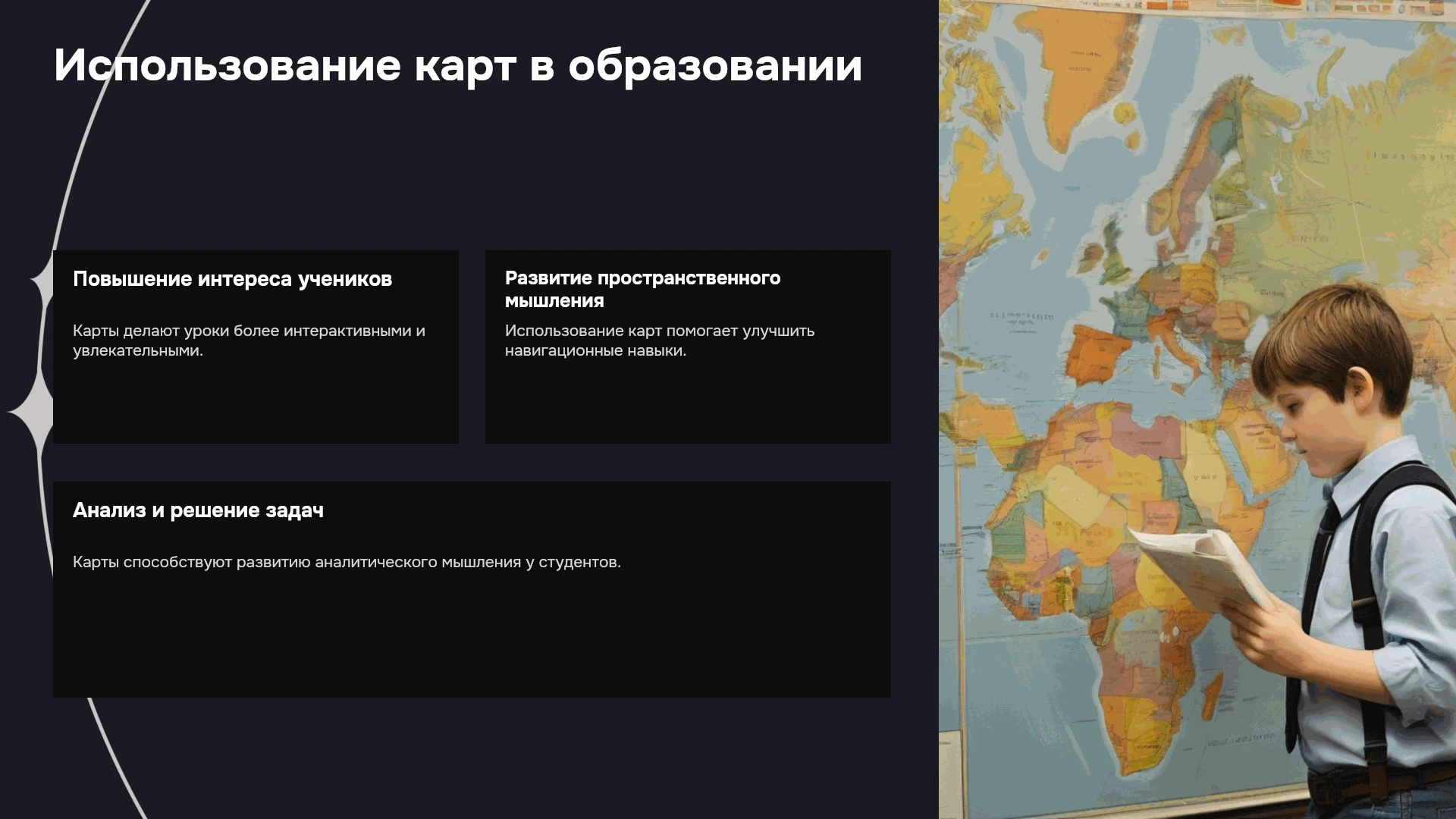Viewport: 1456px width, 819px height.
Task: Click the empty area of the second card
Action: [688, 402]
